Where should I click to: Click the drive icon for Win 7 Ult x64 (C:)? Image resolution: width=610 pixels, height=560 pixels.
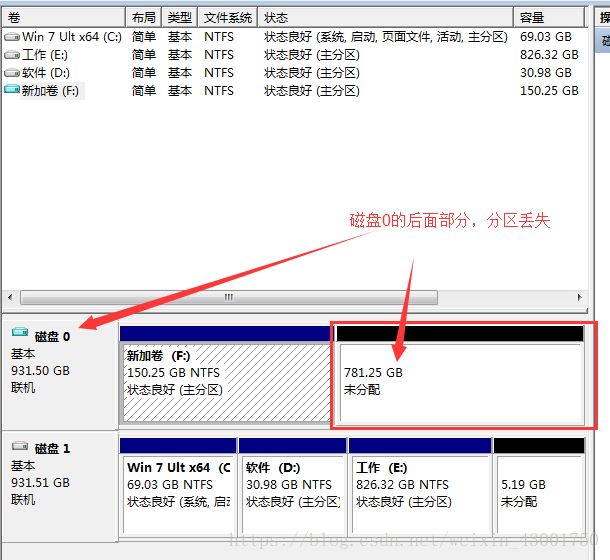click(12, 37)
